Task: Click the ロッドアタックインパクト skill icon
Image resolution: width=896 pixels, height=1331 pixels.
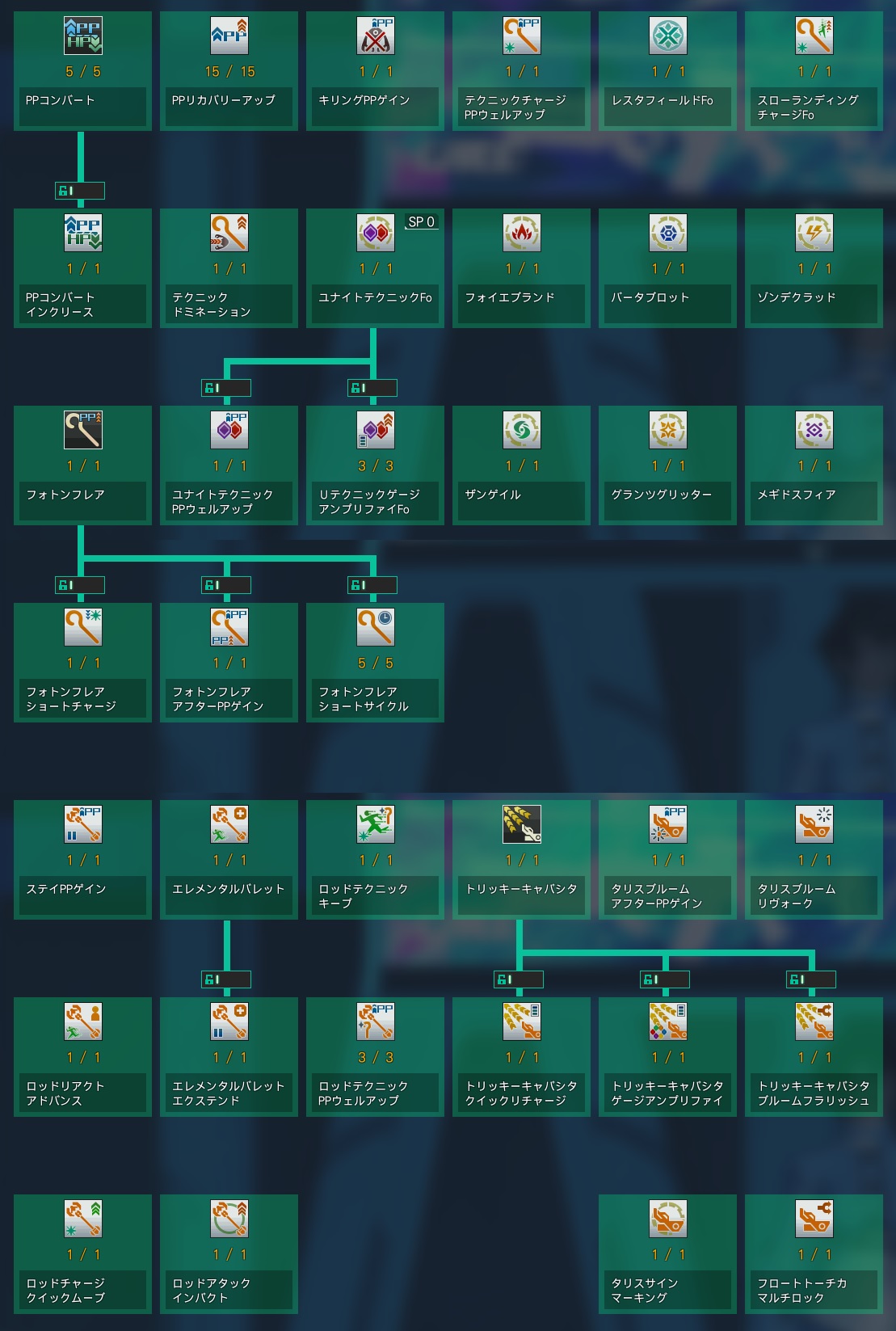Action: tap(229, 1219)
